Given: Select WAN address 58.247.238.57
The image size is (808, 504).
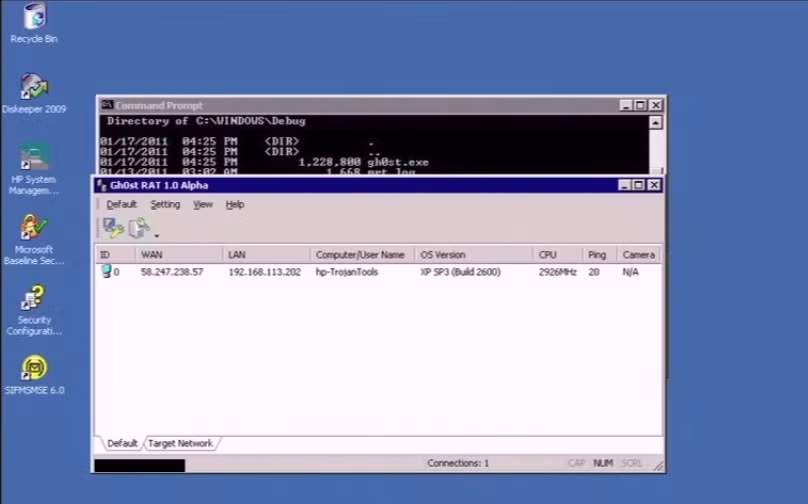Looking at the screenshot, I should click(172, 272).
